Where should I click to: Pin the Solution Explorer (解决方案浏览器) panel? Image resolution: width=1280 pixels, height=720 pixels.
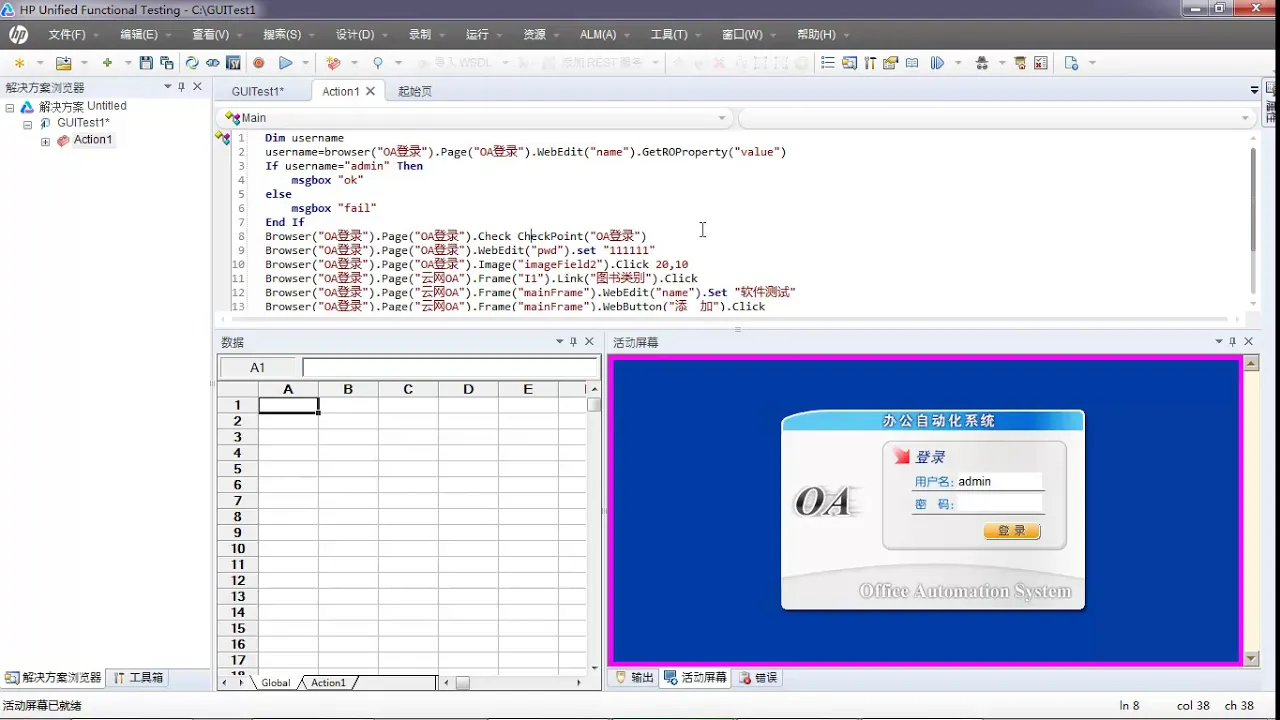[181, 87]
